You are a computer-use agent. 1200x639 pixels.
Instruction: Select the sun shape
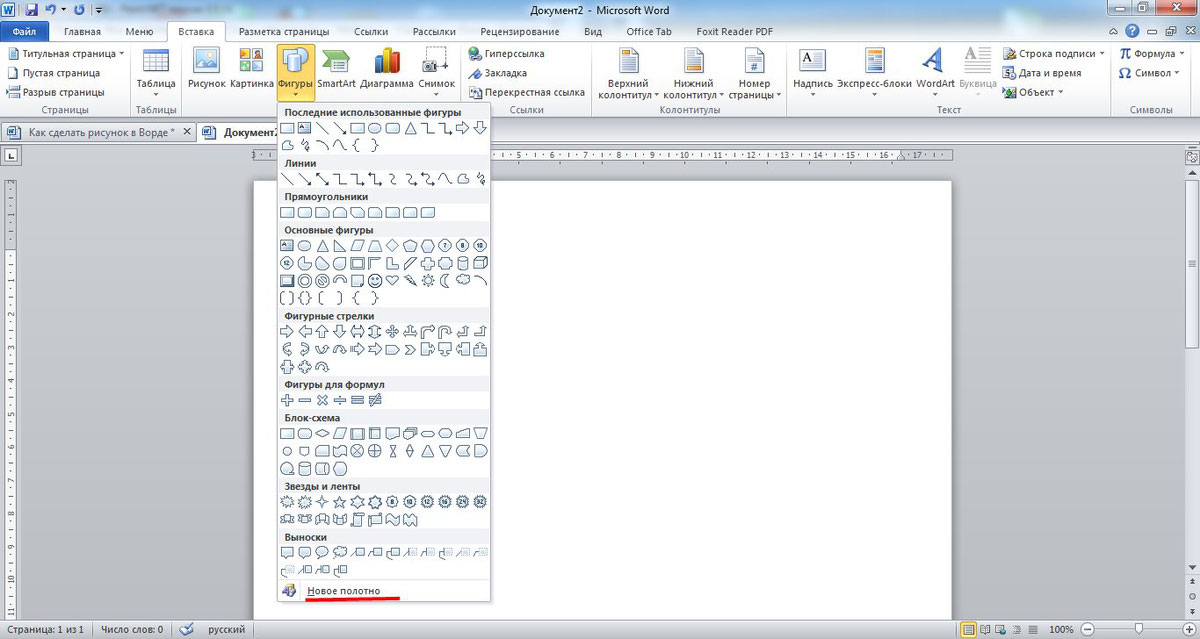tap(428, 281)
